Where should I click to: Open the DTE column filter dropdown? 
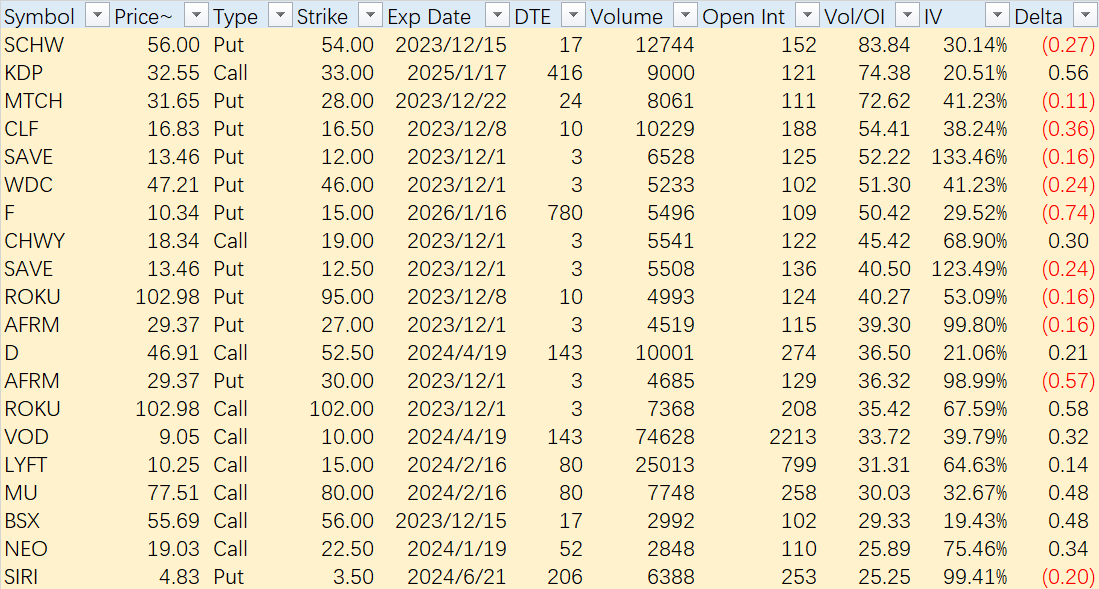[x=574, y=15]
